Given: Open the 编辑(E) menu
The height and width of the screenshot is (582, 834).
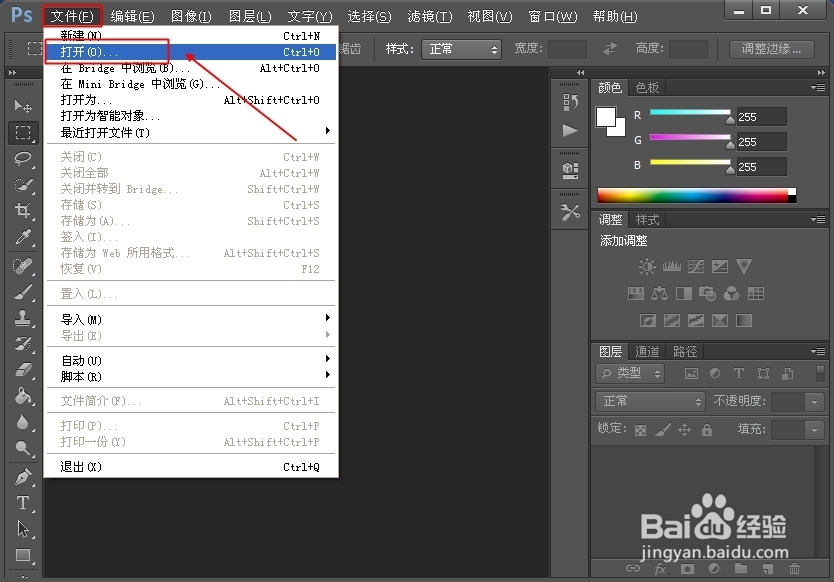Looking at the screenshot, I should [132, 16].
